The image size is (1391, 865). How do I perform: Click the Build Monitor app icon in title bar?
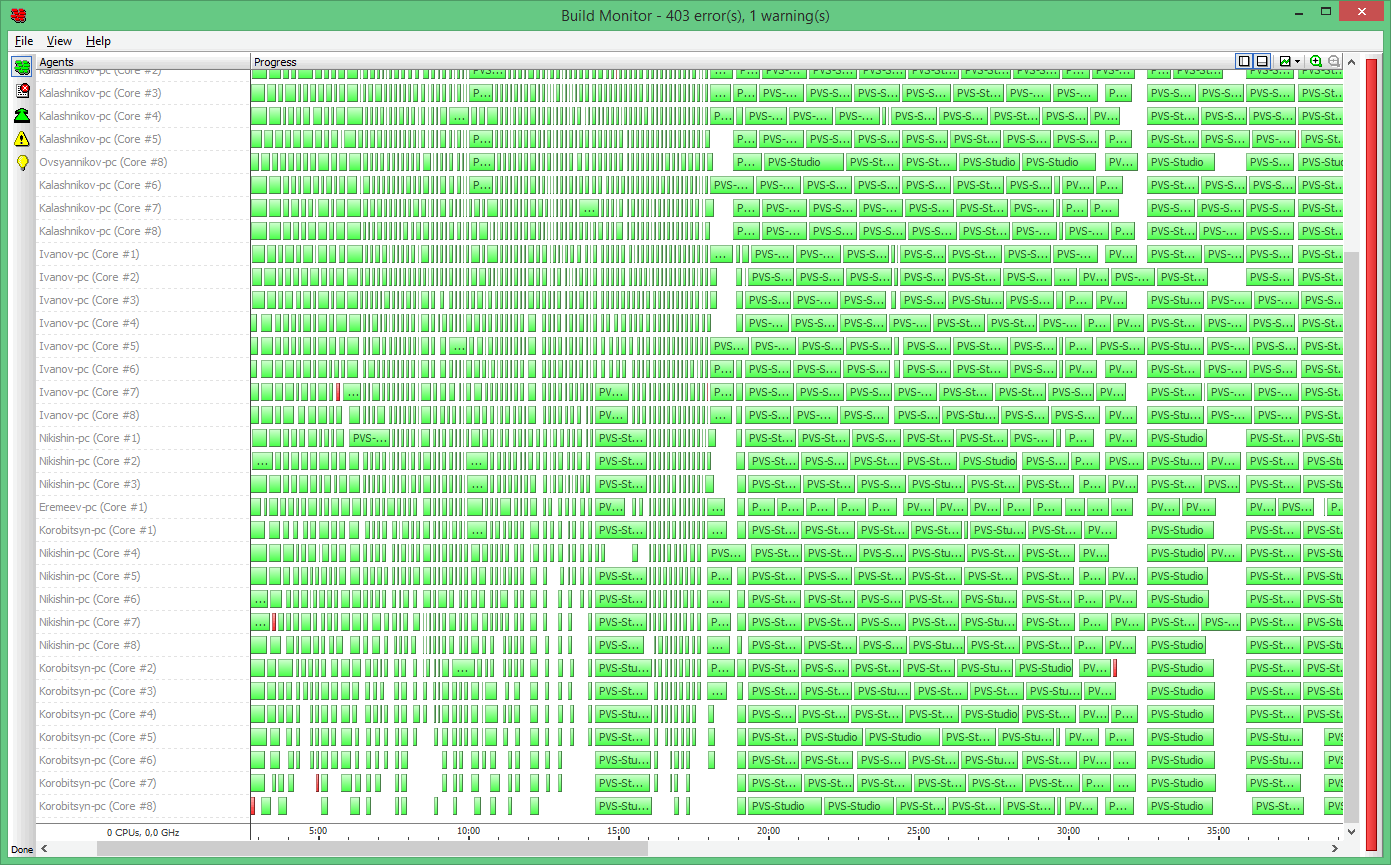[x=17, y=15]
